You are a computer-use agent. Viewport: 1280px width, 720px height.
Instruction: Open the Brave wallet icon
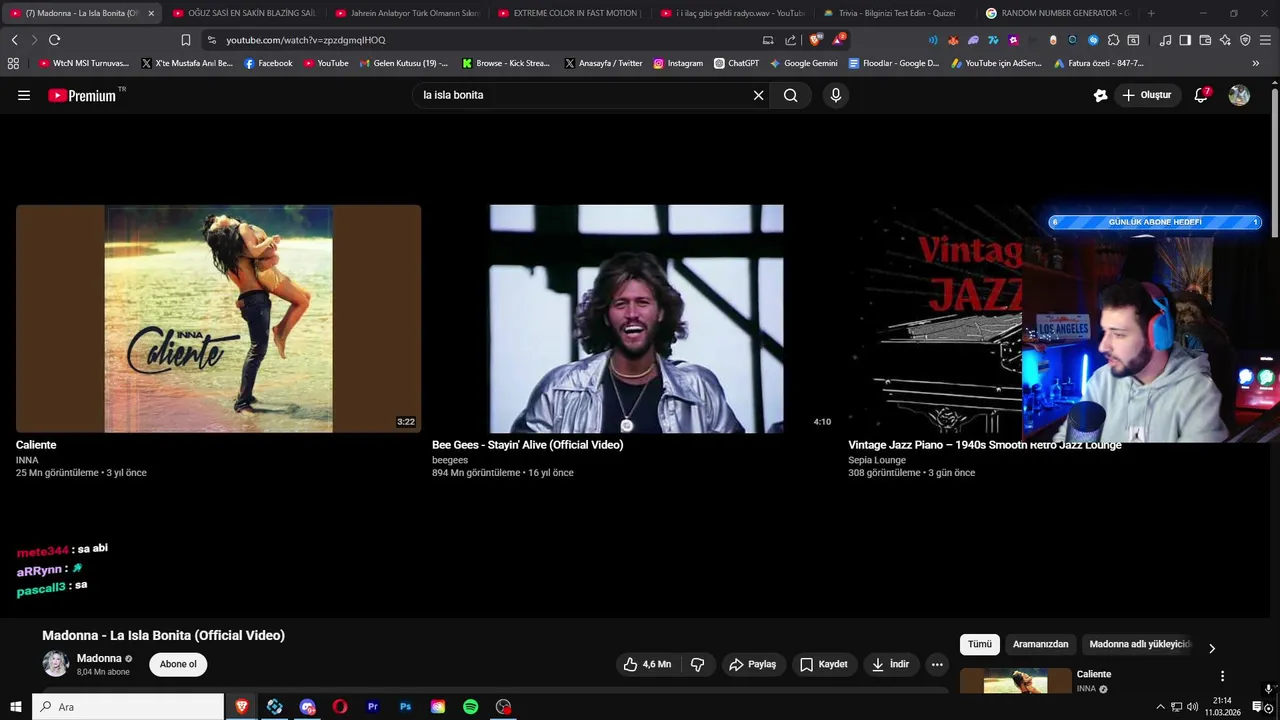click(x=1205, y=40)
